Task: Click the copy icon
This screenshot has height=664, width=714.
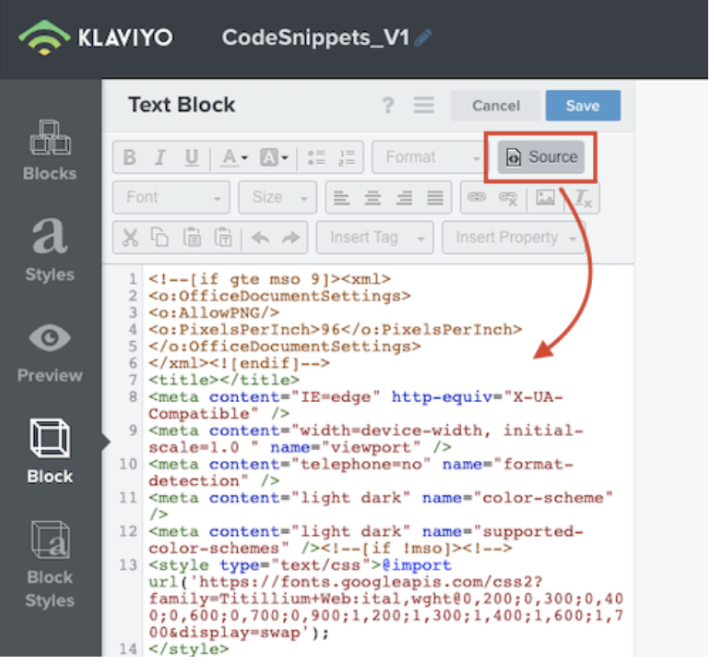Action: 160,237
